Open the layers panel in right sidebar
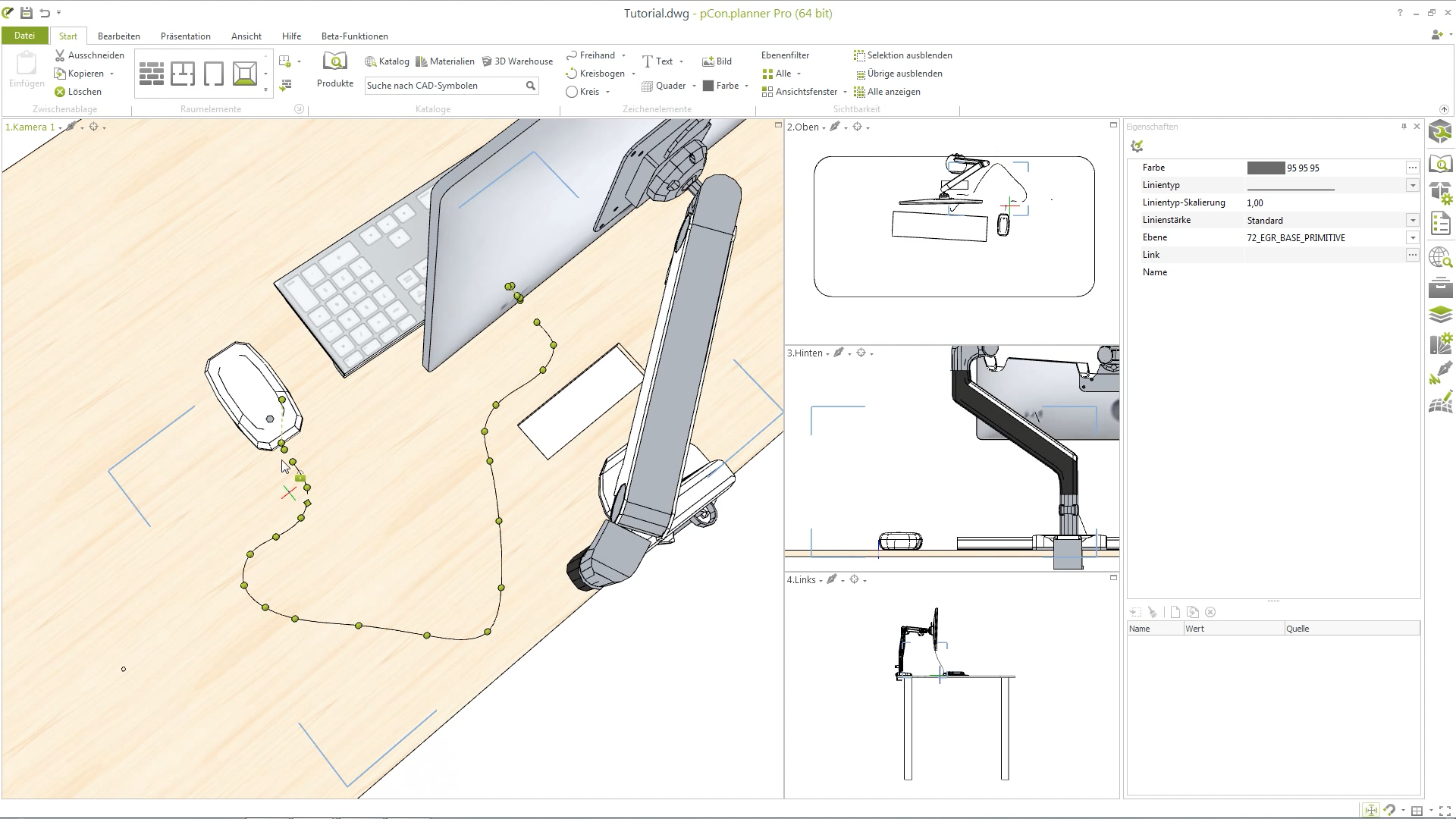 click(x=1440, y=314)
